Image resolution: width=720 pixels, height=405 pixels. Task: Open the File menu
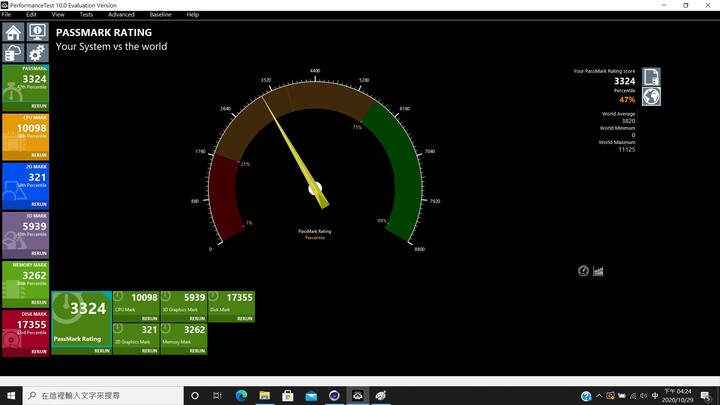click(6, 15)
